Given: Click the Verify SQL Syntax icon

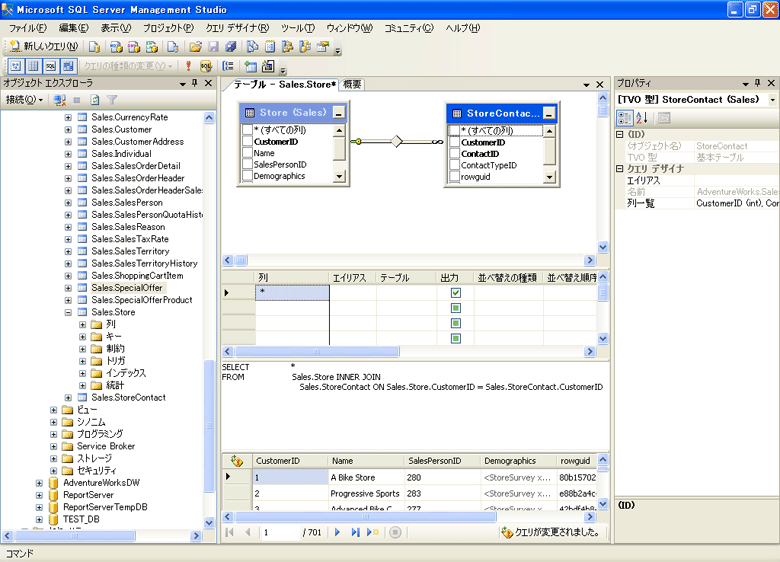Looking at the screenshot, I should [206, 66].
